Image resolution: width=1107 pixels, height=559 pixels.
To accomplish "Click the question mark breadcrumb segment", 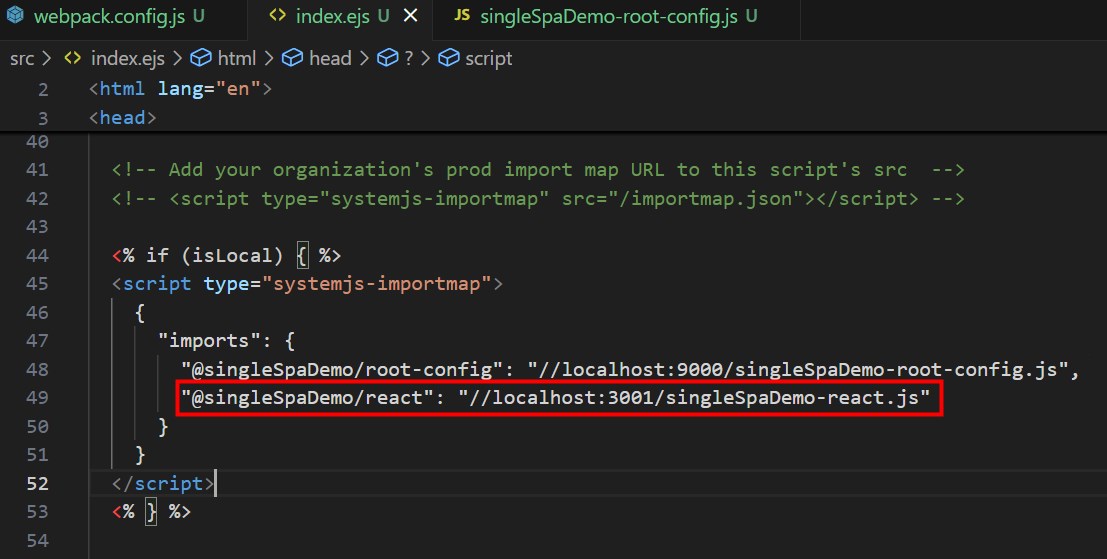I will click(x=409, y=59).
